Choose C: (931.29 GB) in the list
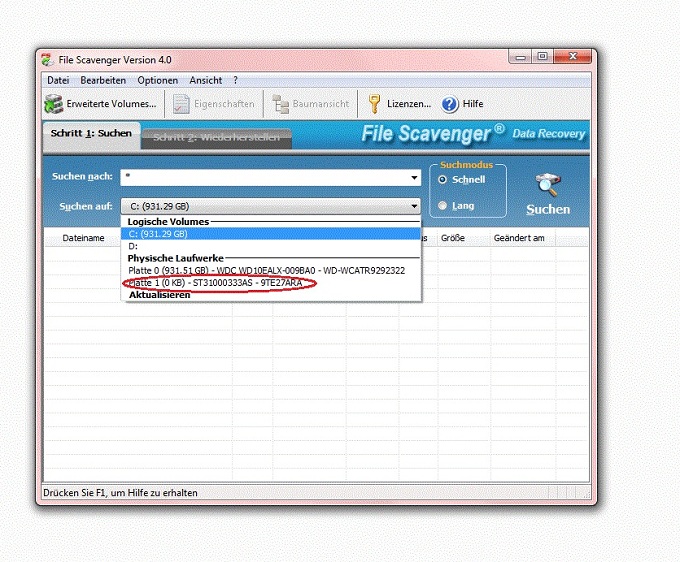This screenshot has height=562, width=680. (x=271, y=234)
